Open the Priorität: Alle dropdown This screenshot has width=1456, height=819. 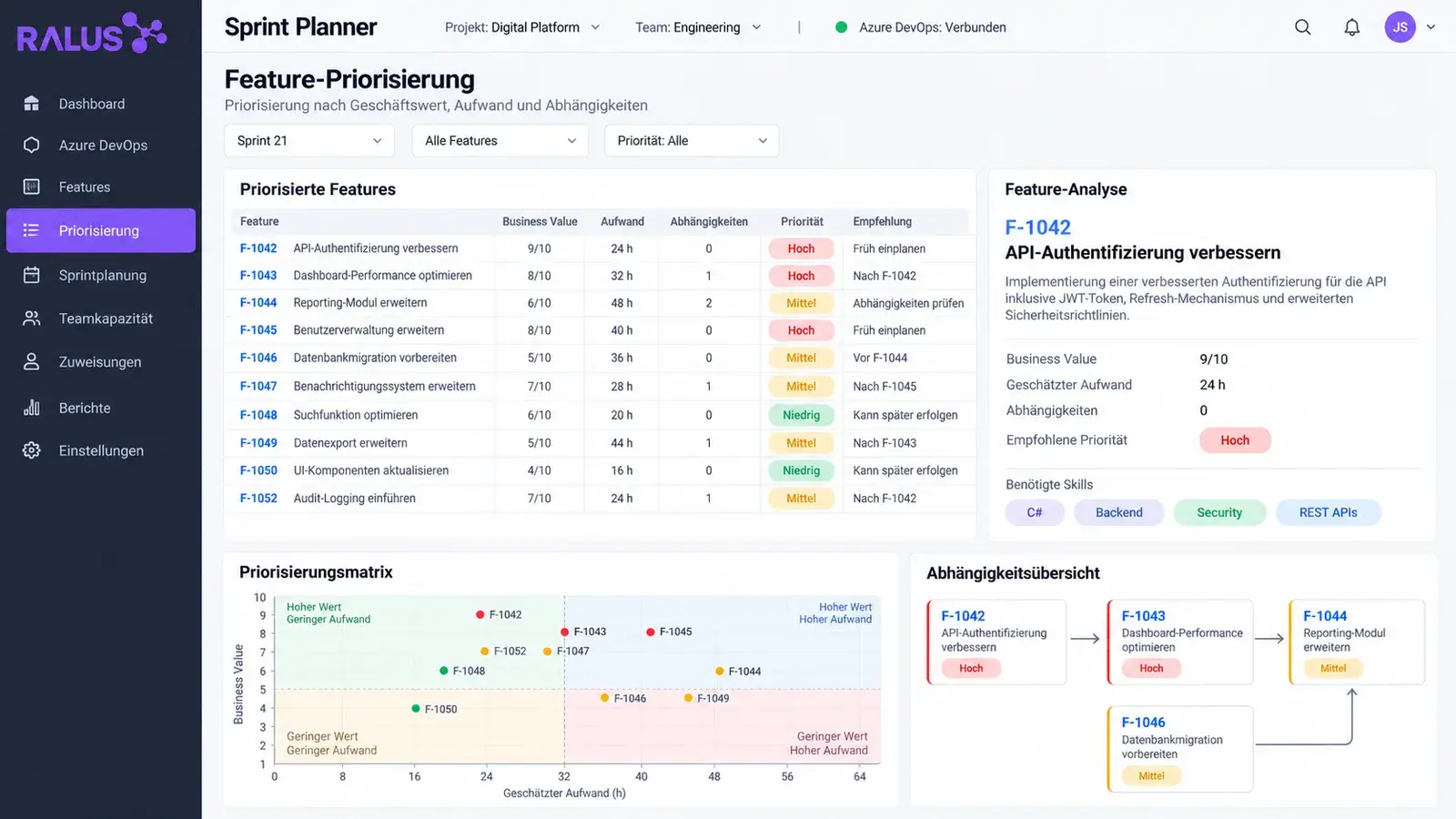(692, 140)
